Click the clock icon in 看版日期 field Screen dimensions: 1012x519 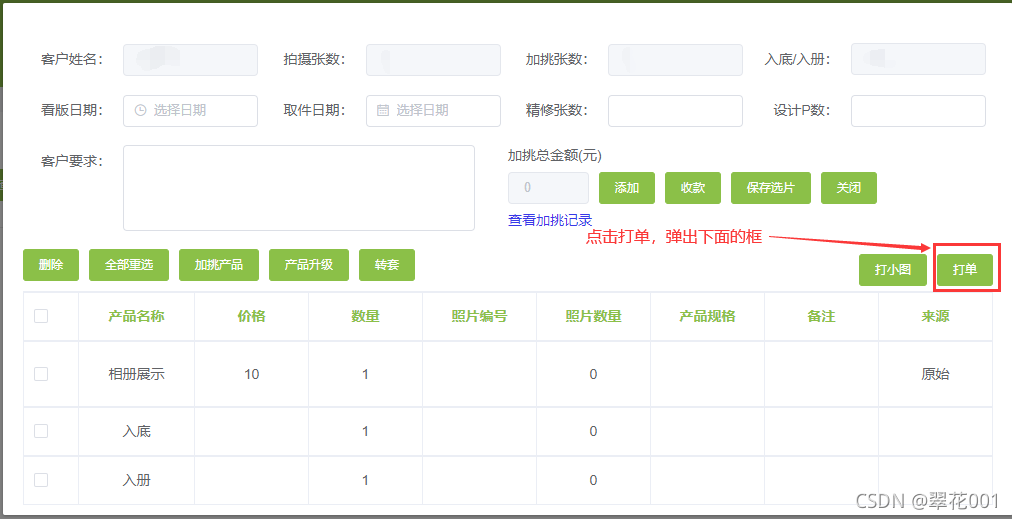pyautogui.click(x=140, y=110)
